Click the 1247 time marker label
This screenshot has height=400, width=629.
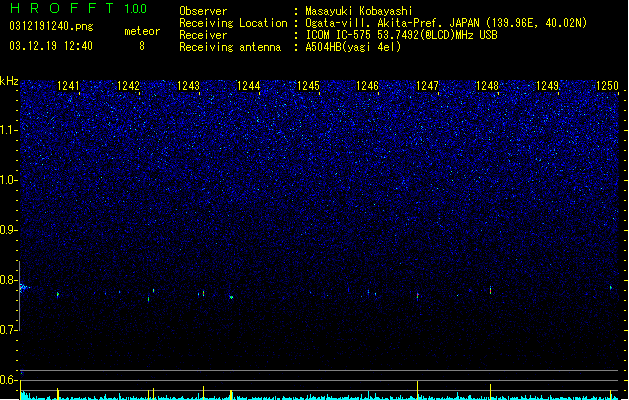coord(427,86)
